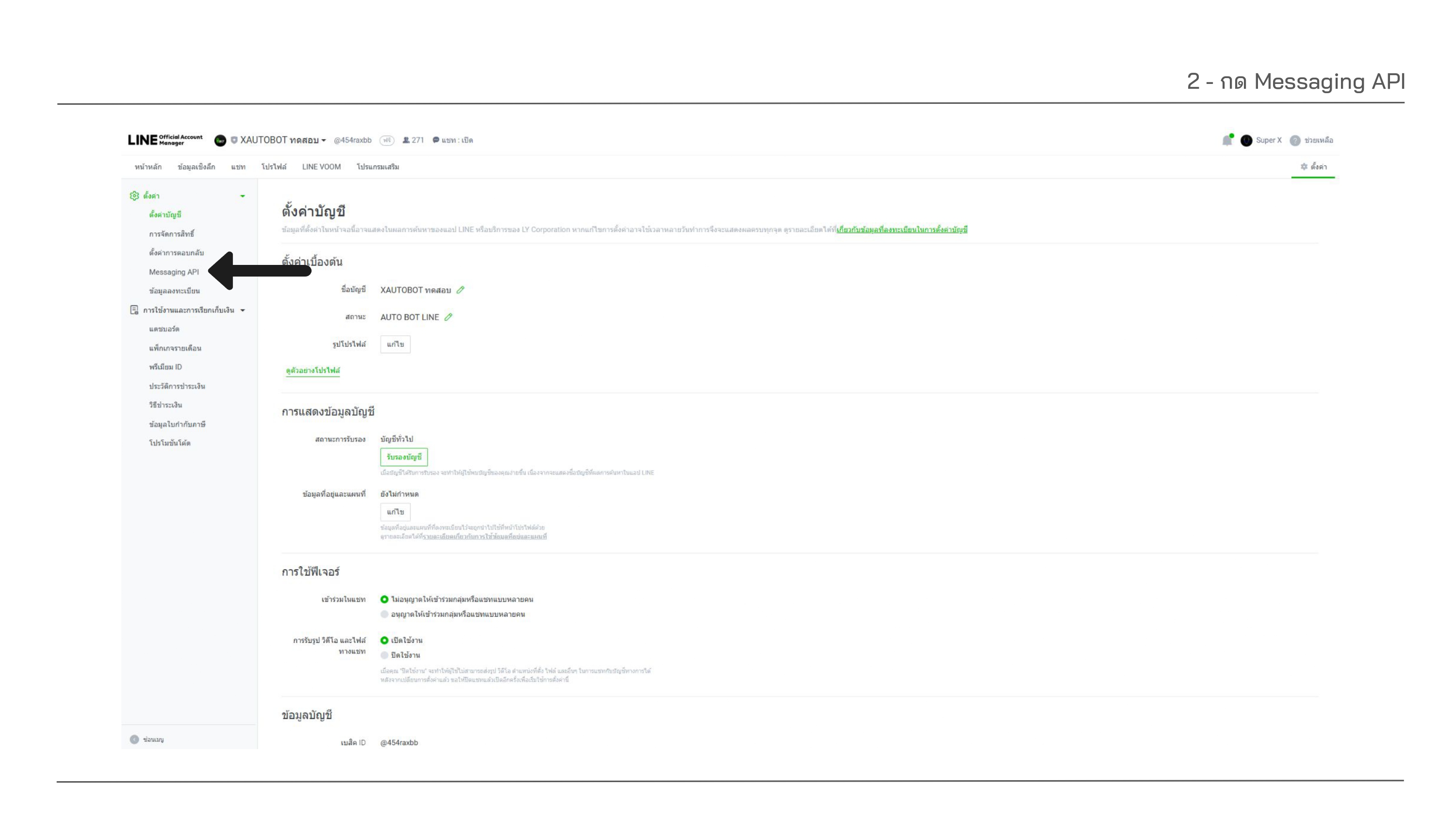Viewport: 1456px width, 819px height.
Task: Click the รับรองบัญชี green button
Action: point(404,457)
